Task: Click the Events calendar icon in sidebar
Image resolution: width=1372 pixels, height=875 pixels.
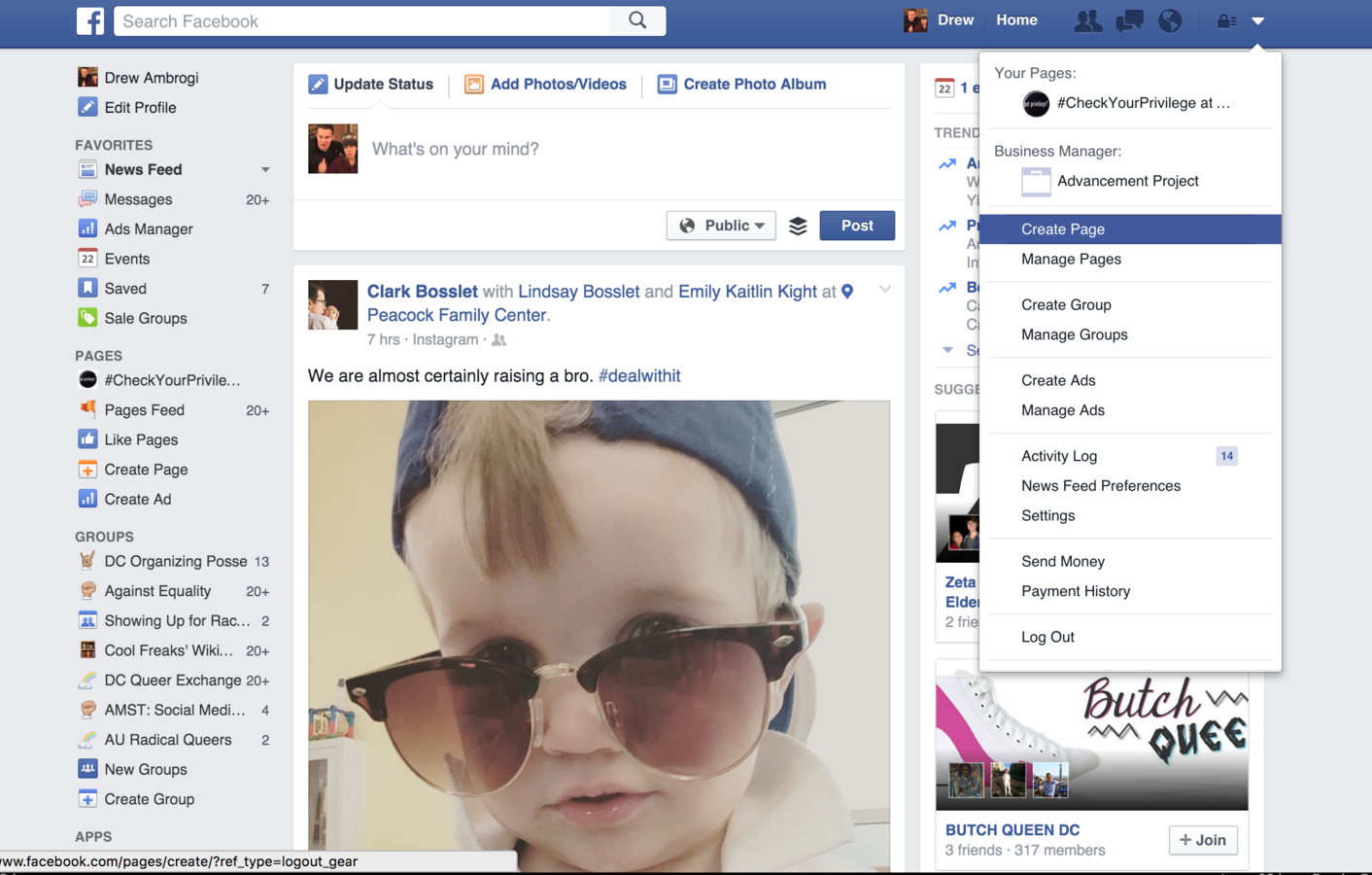Action: pos(87,259)
